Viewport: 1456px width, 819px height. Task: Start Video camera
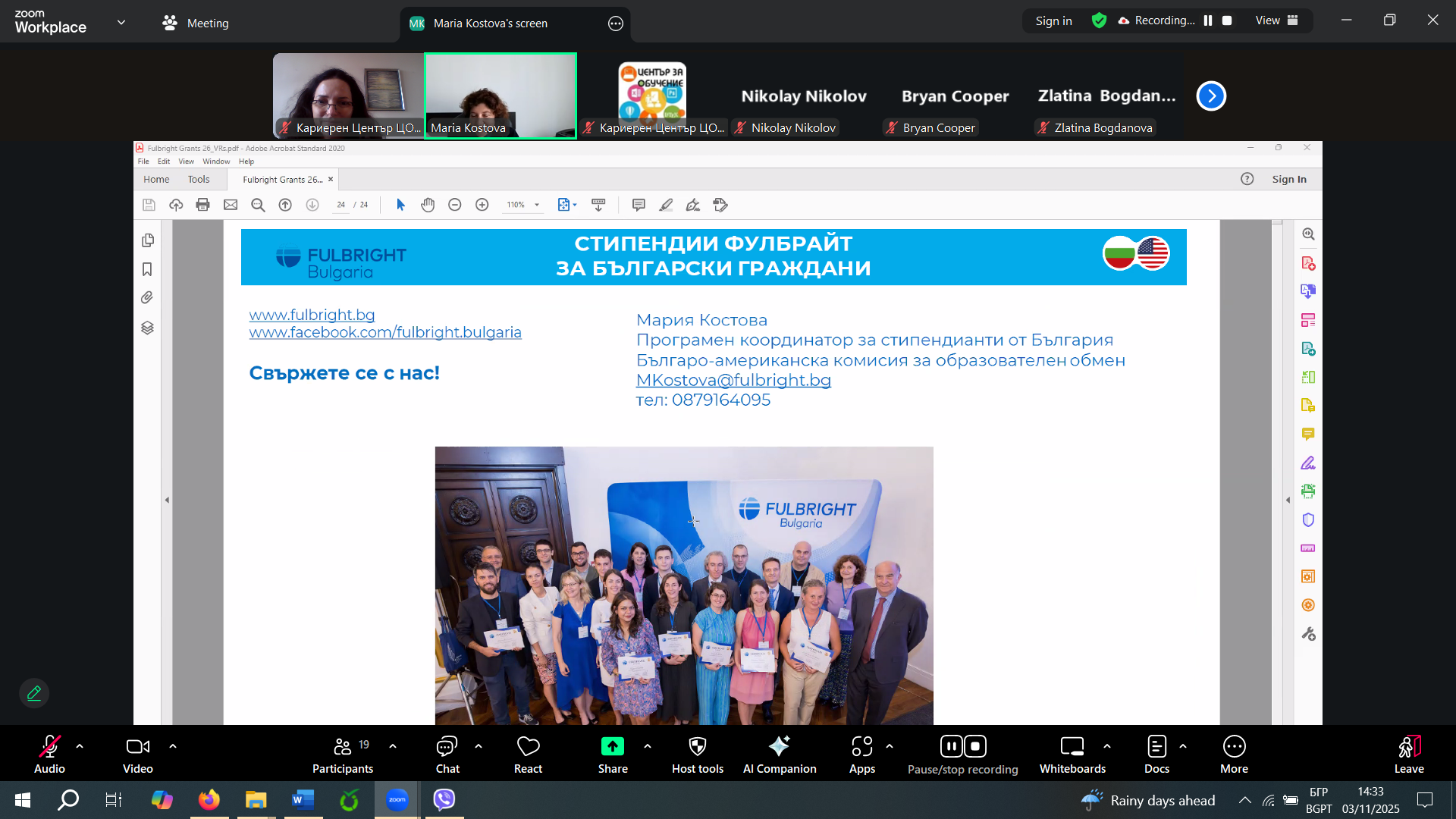click(x=137, y=747)
